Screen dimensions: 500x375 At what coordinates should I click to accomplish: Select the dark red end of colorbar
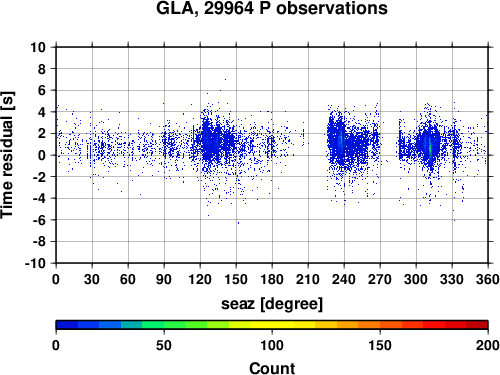[477, 324]
